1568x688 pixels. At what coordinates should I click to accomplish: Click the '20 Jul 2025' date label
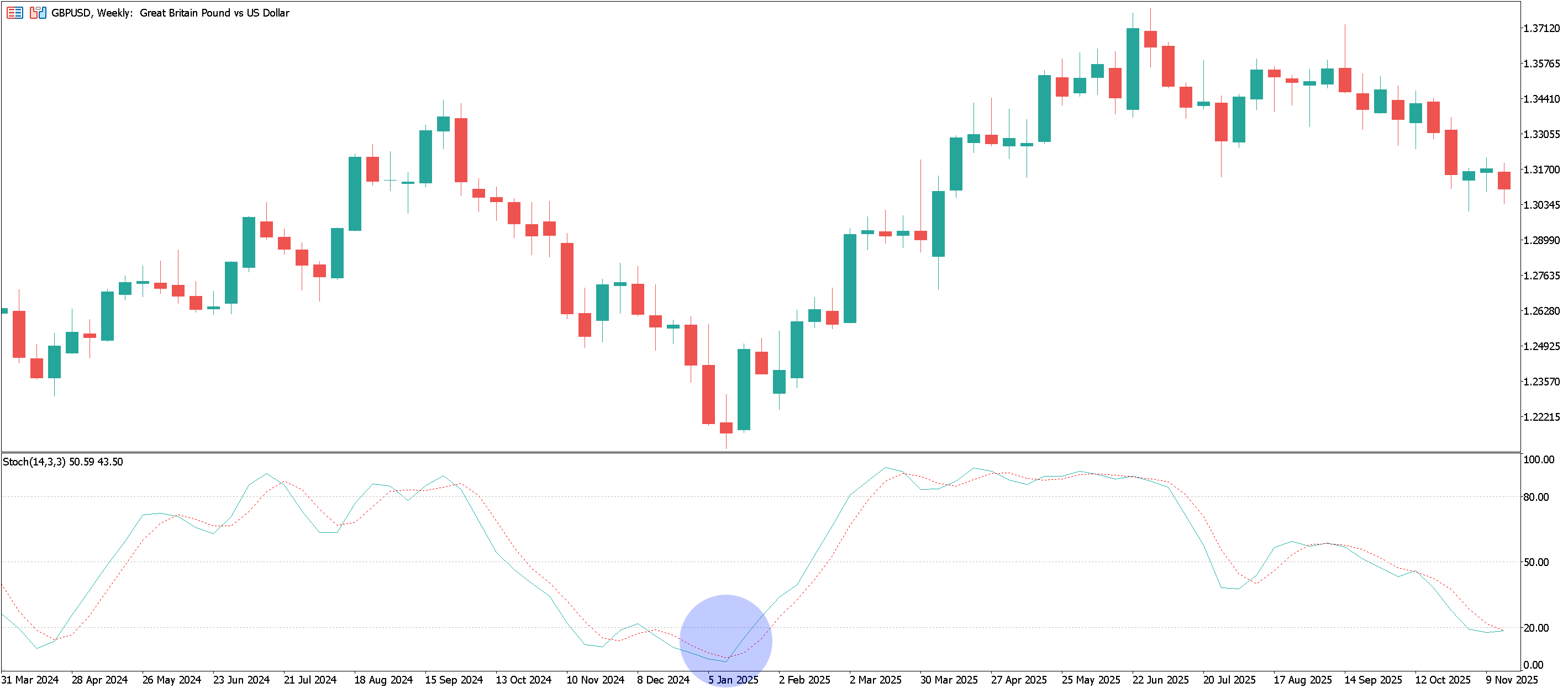tap(1229, 680)
